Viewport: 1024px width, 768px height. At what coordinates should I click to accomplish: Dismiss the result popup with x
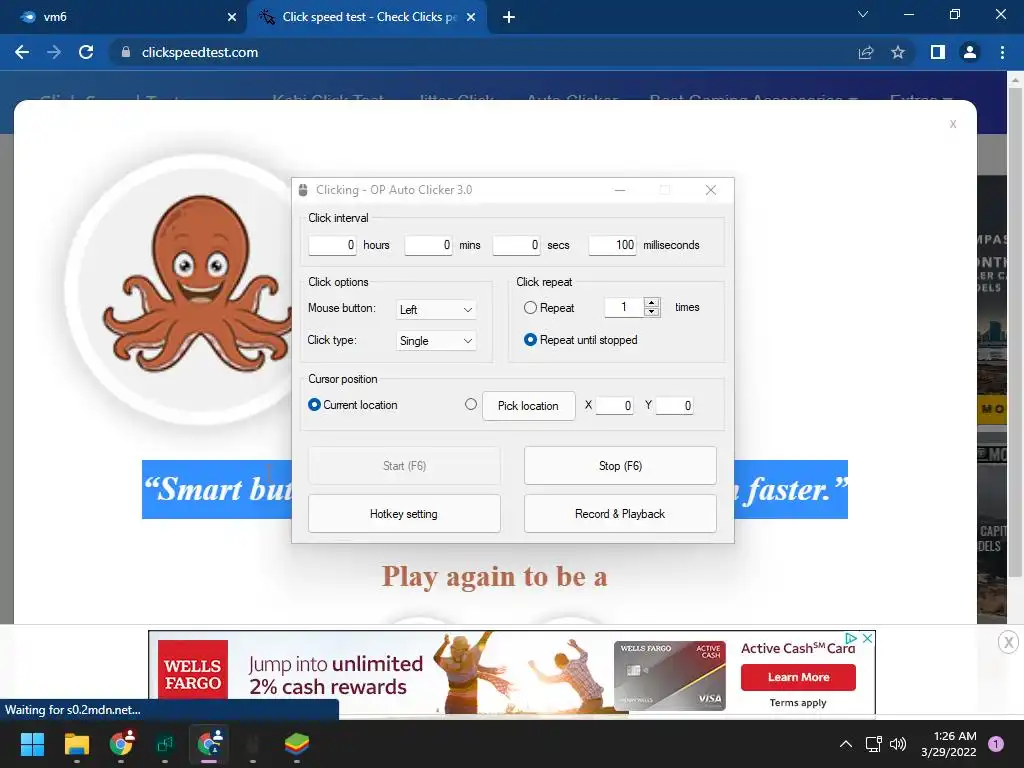click(953, 124)
